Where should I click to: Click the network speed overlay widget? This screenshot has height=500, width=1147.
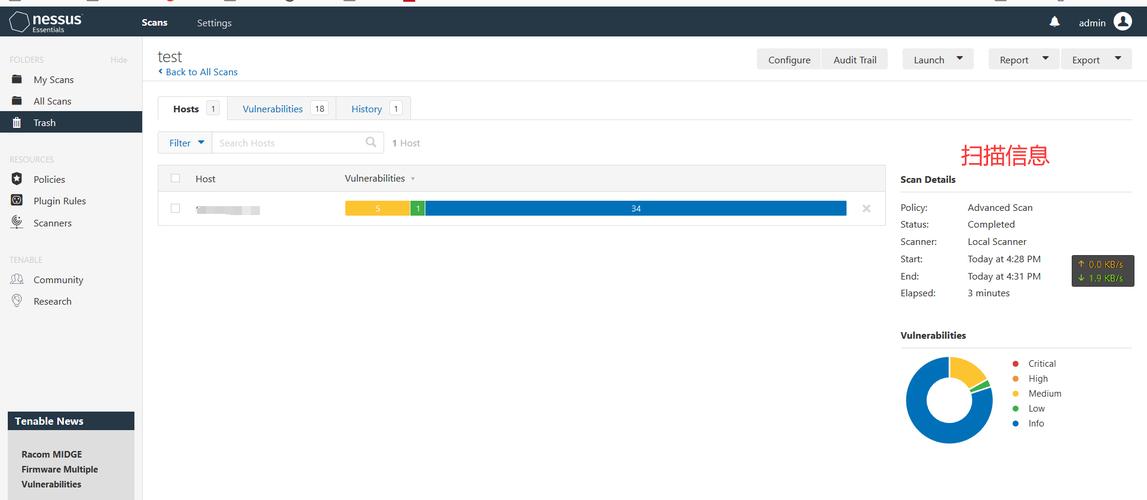pos(1103,271)
